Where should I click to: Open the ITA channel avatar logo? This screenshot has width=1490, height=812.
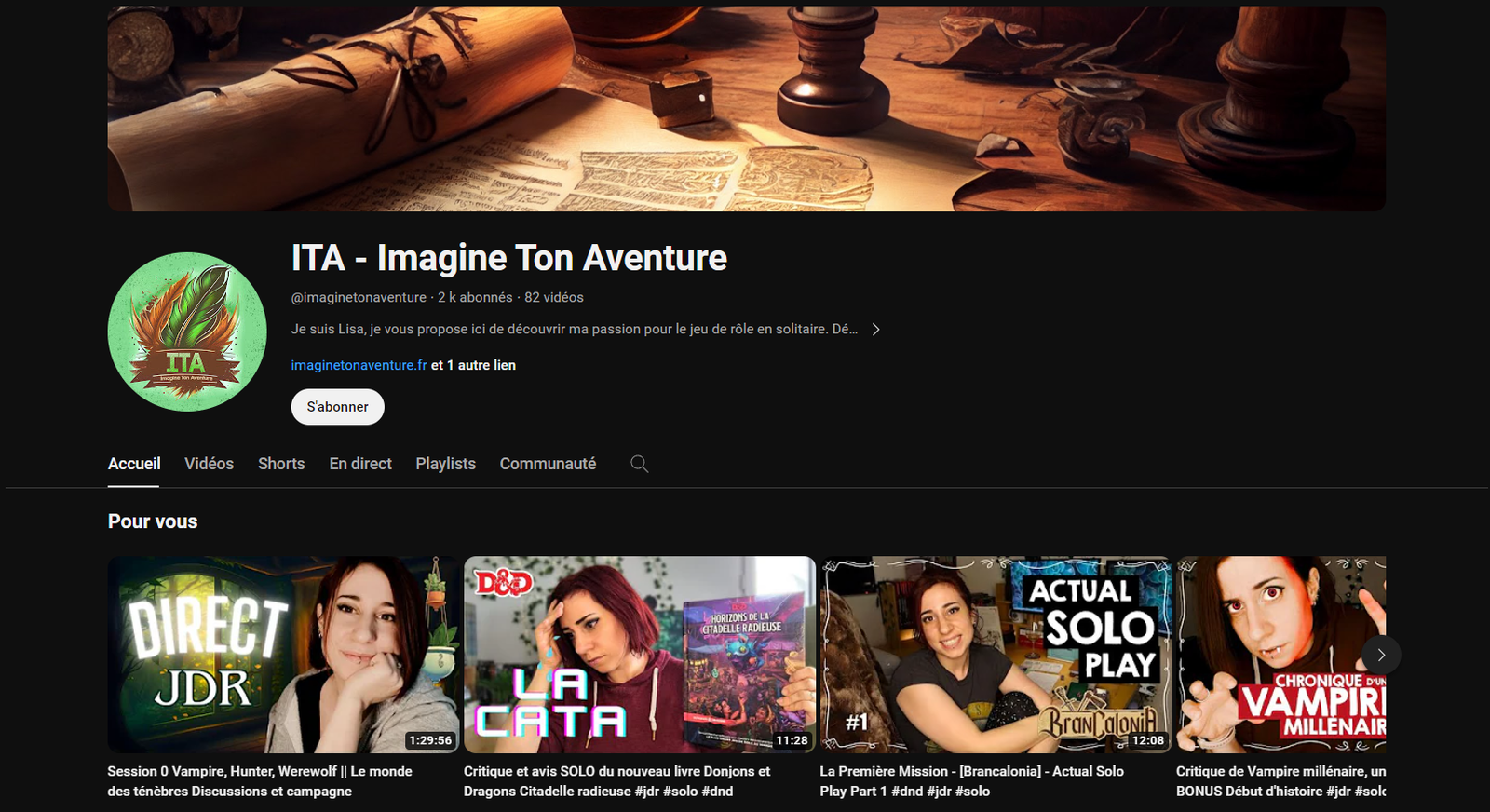[187, 332]
